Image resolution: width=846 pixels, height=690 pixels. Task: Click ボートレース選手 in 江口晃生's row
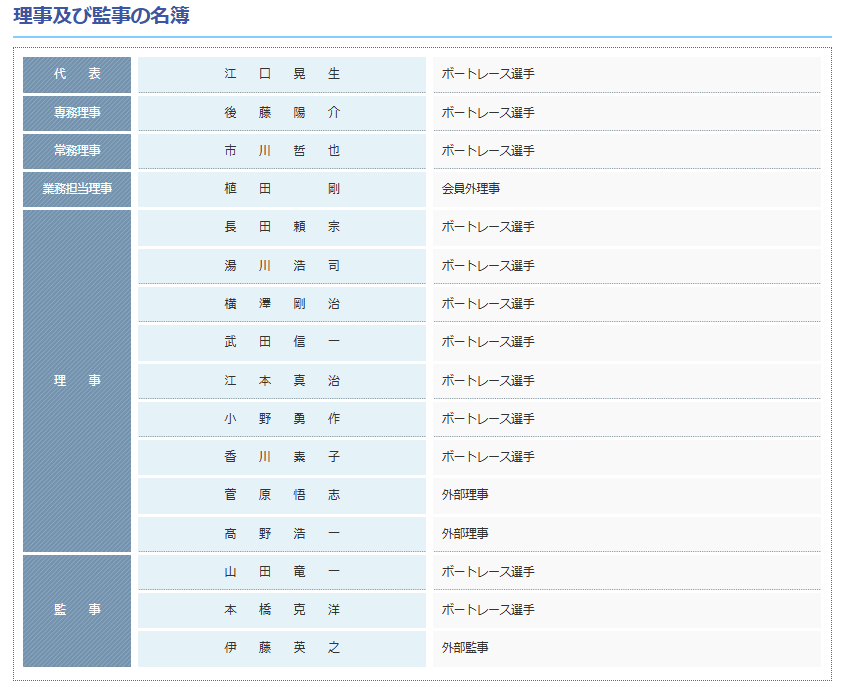click(x=488, y=74)
